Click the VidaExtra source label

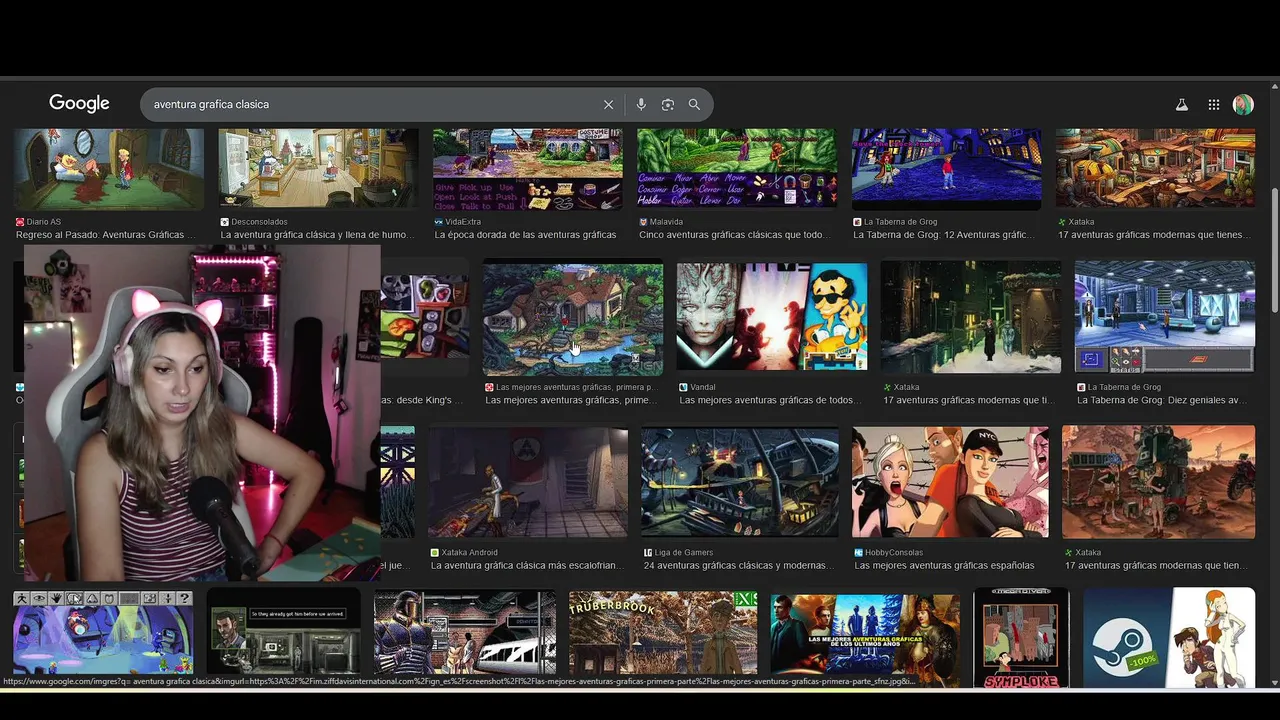[463, 222]
